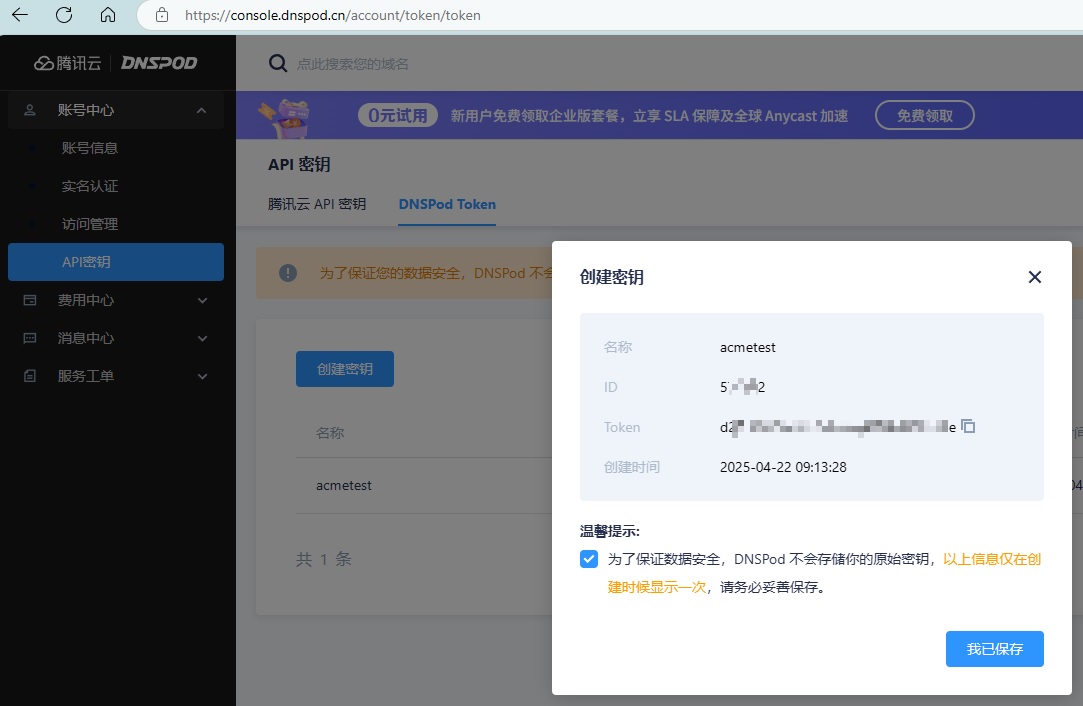This screenshot has height=706, width=1083.
Task: Click the blurred Token value
Action: [838, 427]
